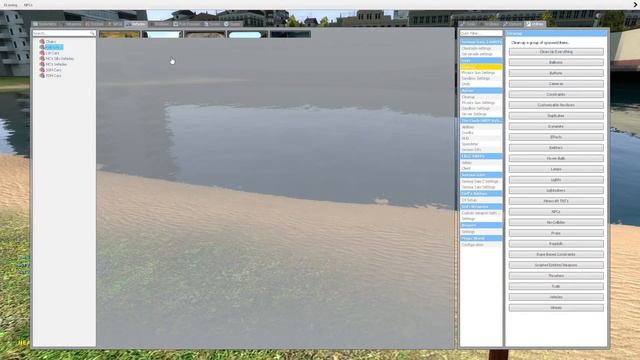640x360 pixels.
Task: Select SSM Cars category
Action: coord(53,70)
